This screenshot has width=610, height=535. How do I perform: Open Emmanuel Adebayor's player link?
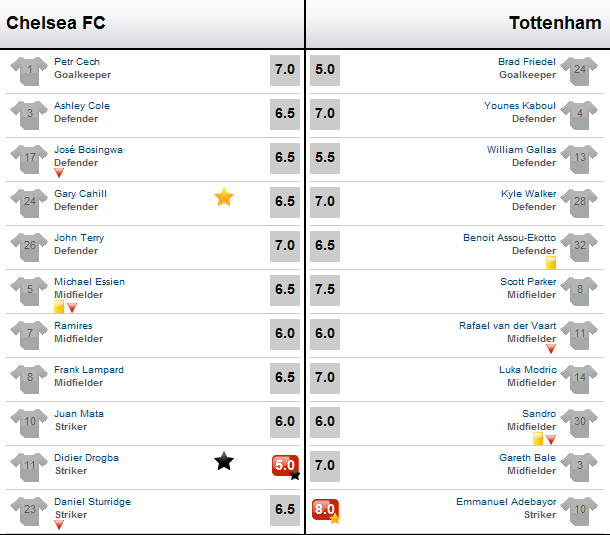506,502
